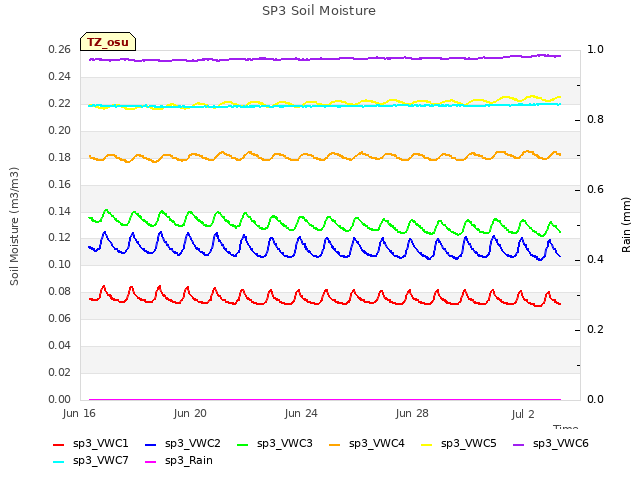Click the 0.4 rain axis tick label
Viewport: 640px width, 480px height.
(595, 259)
